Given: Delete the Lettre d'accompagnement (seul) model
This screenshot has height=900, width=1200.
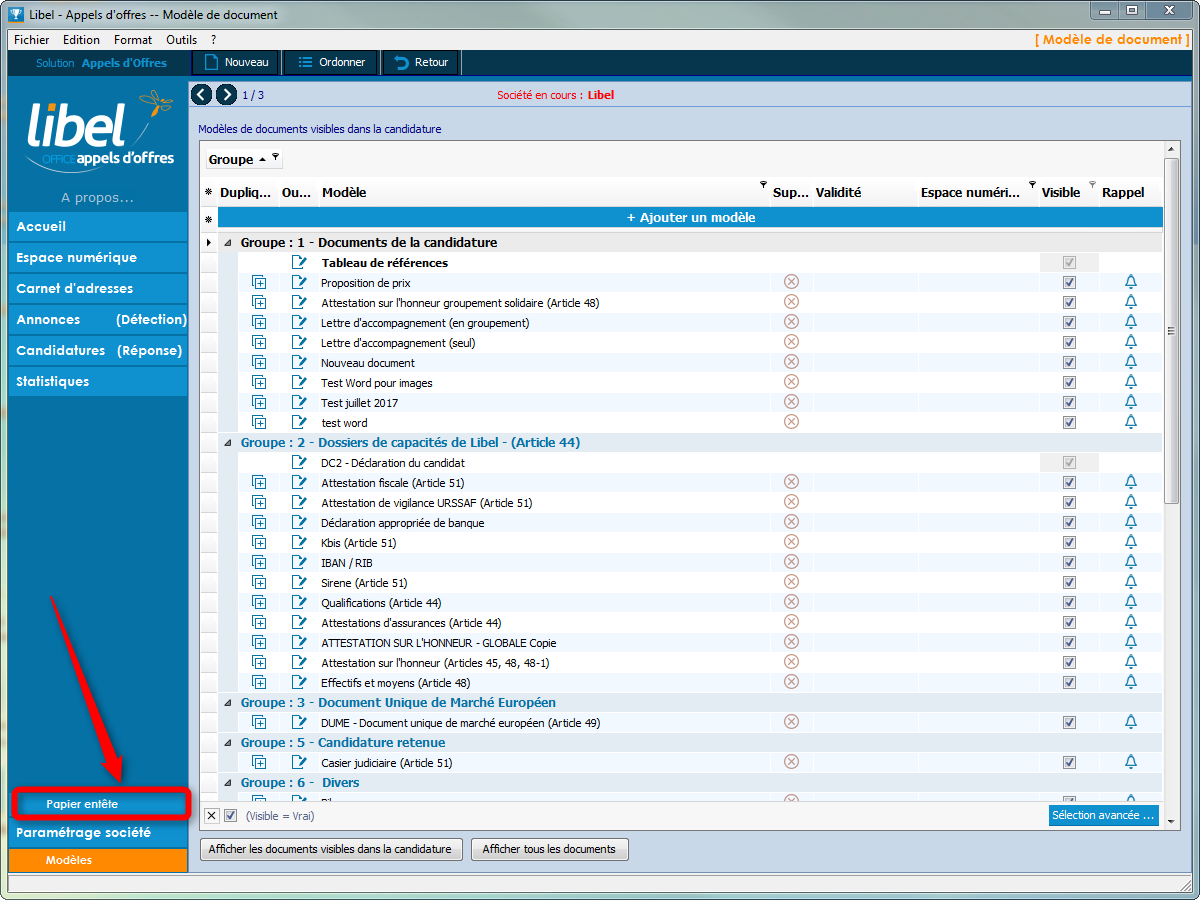Looking at the screenshot, I should [x=791, y=342].
